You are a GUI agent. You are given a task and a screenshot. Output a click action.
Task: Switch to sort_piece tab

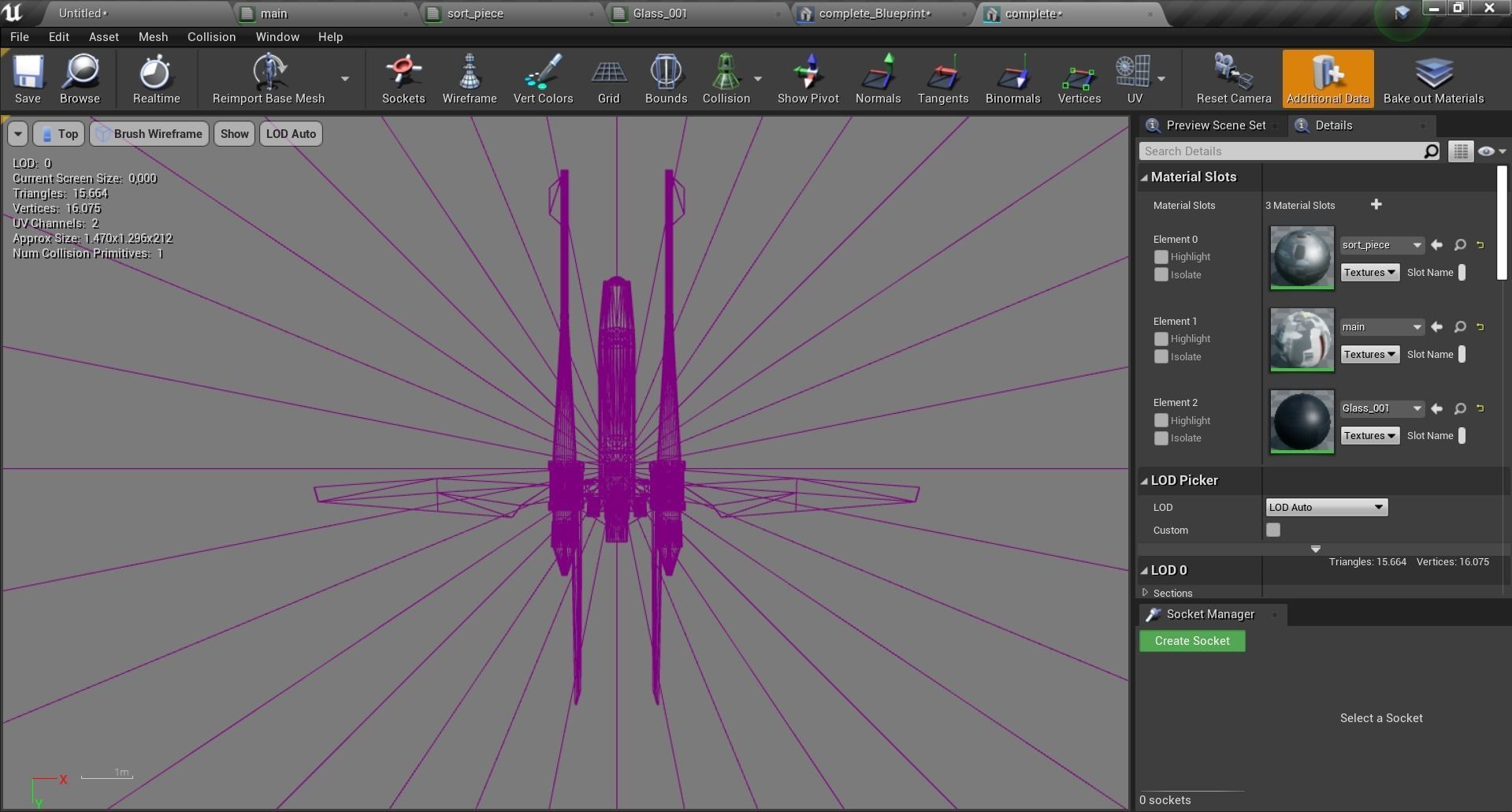511,13
